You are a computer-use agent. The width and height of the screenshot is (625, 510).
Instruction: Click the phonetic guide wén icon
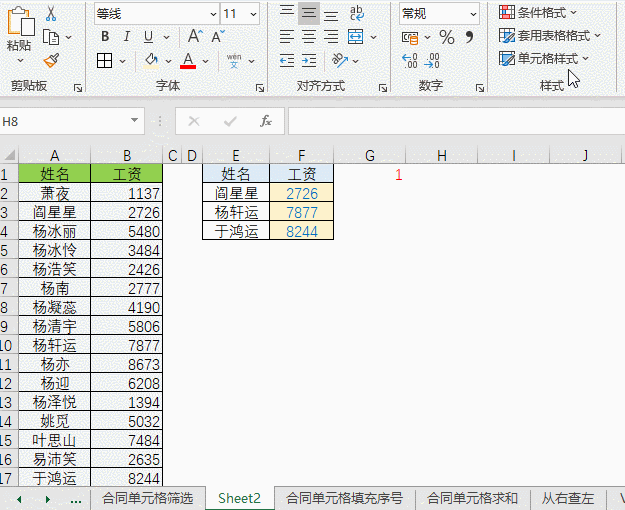[x=234, y=61]
